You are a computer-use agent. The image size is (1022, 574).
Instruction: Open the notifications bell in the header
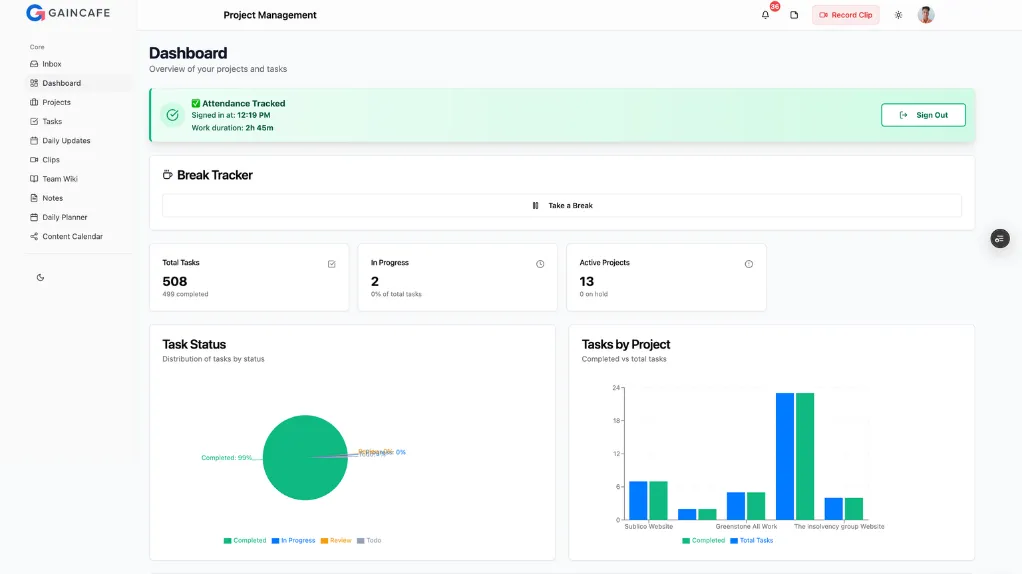(x=765, y=15)
